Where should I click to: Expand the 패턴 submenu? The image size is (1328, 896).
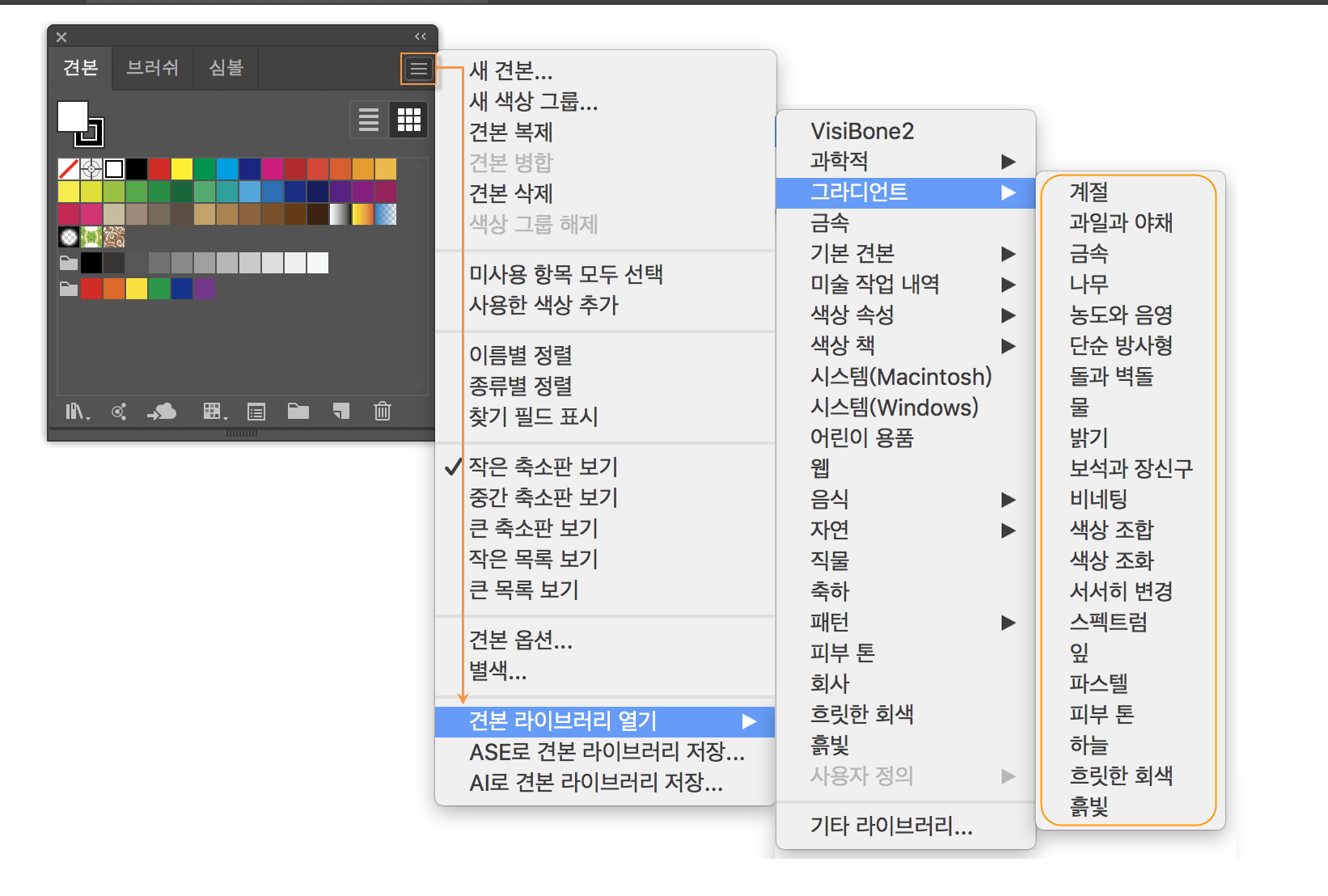click(x=906, y=623)
